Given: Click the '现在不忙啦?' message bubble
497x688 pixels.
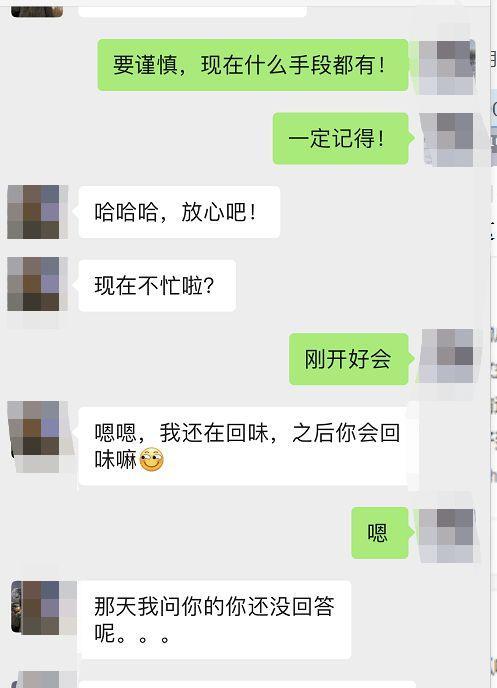Looking at the screenshot, I should pyautogui.click(x=157, y=286).
